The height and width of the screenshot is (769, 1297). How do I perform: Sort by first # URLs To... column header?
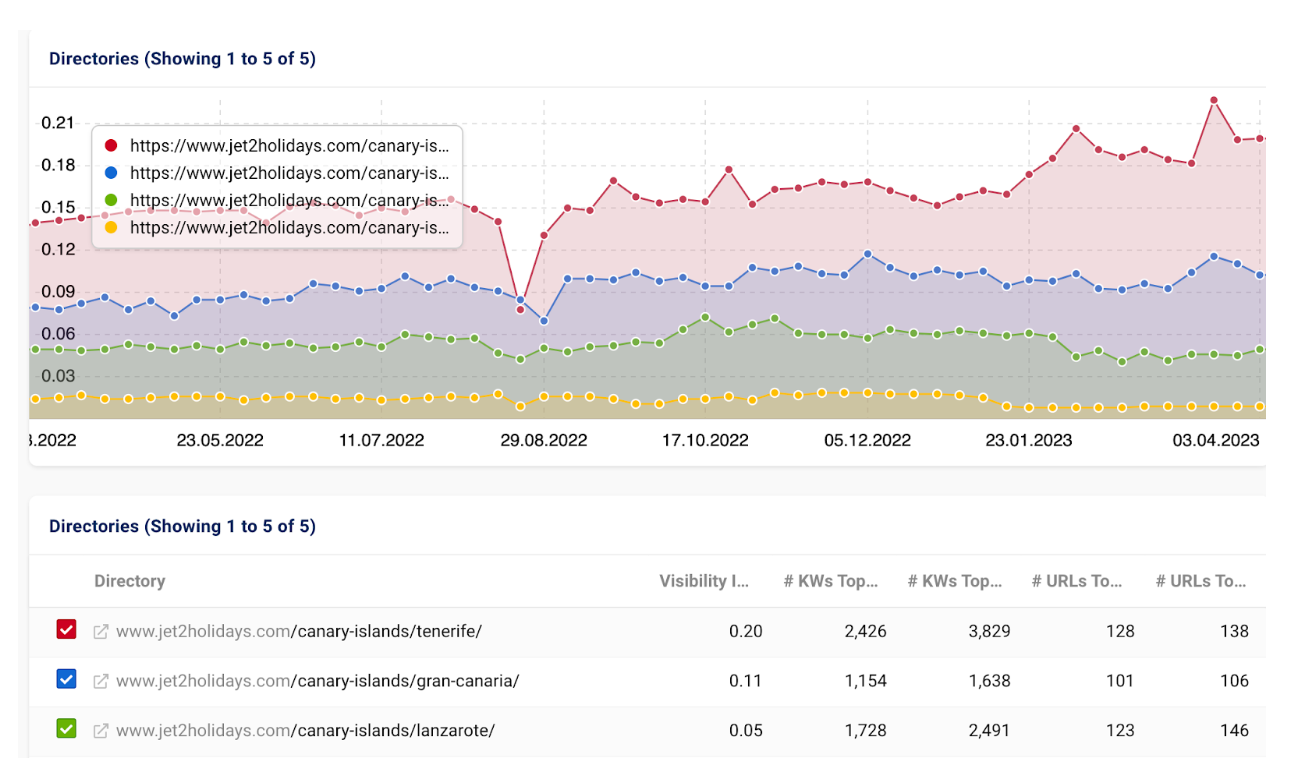click(x=1077, y=581)
